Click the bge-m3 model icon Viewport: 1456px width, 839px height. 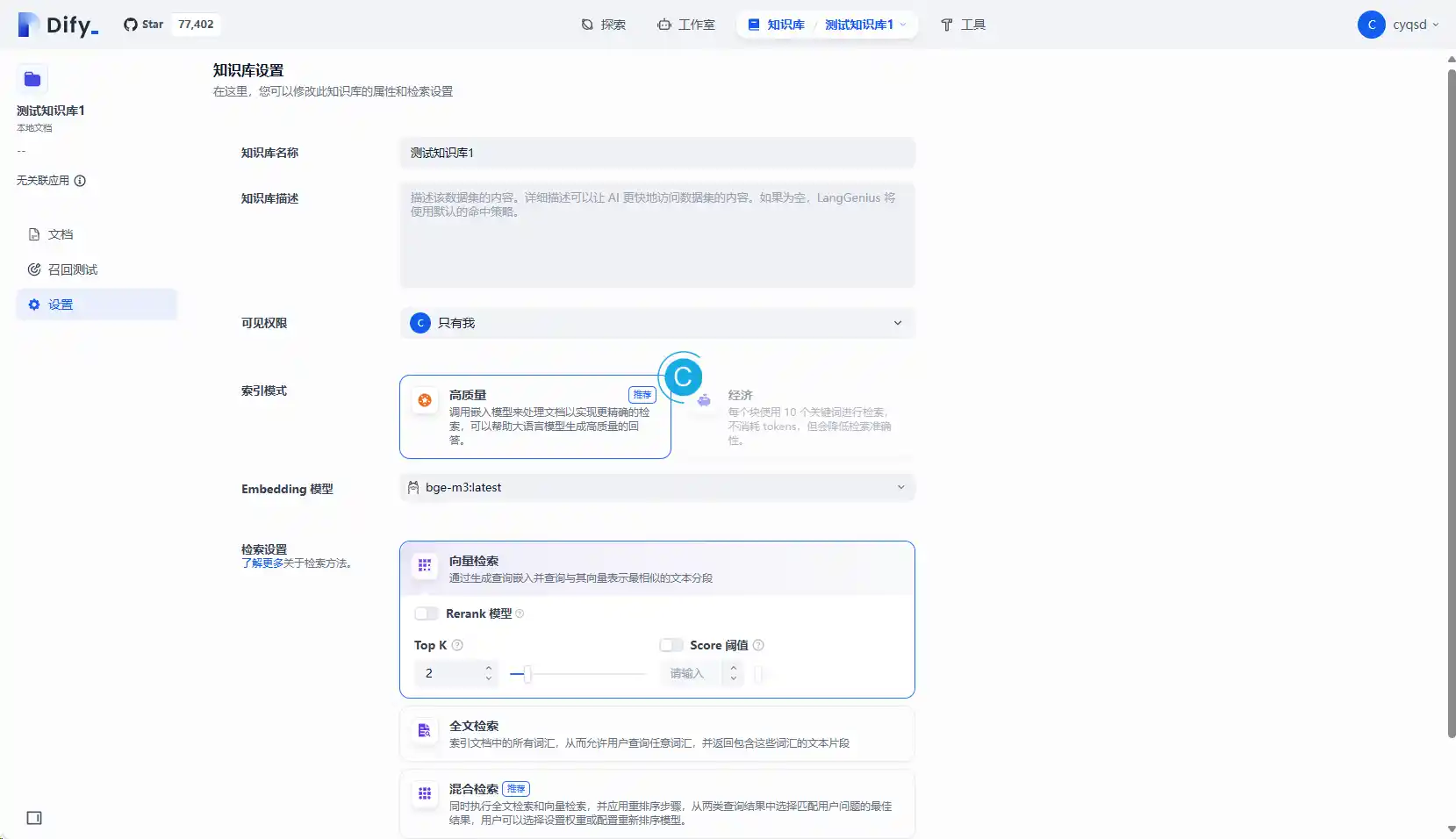[413, 487]
